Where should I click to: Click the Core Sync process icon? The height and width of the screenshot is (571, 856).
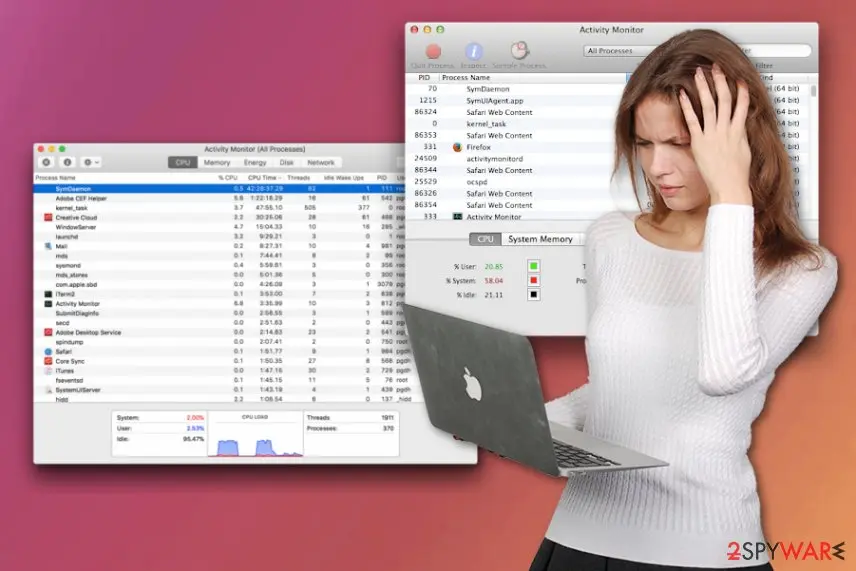coord(48,361)
